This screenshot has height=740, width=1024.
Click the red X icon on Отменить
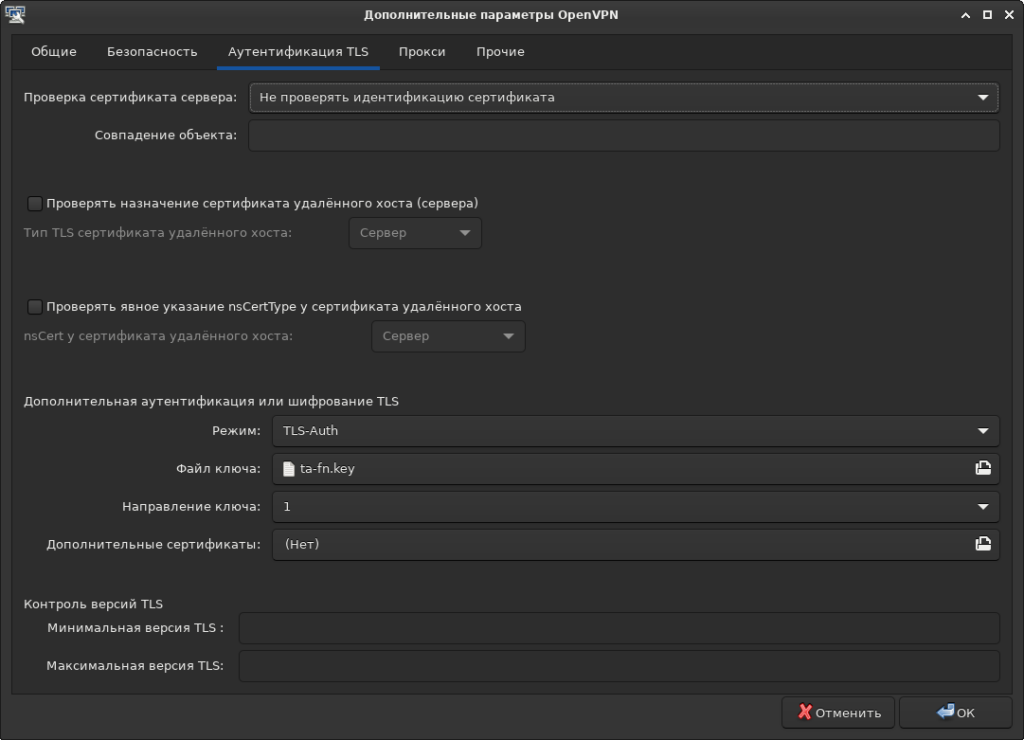[803, 712]
